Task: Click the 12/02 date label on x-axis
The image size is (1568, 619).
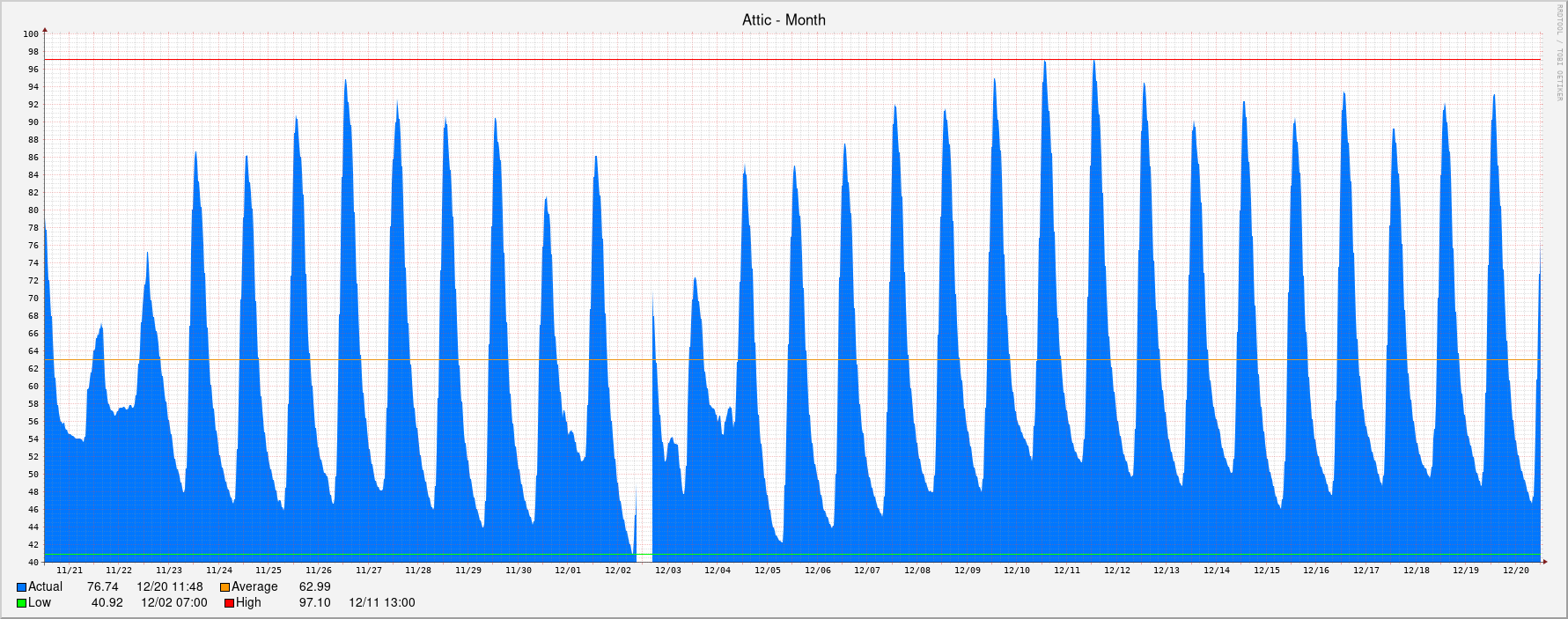Action: click(618, 571)
